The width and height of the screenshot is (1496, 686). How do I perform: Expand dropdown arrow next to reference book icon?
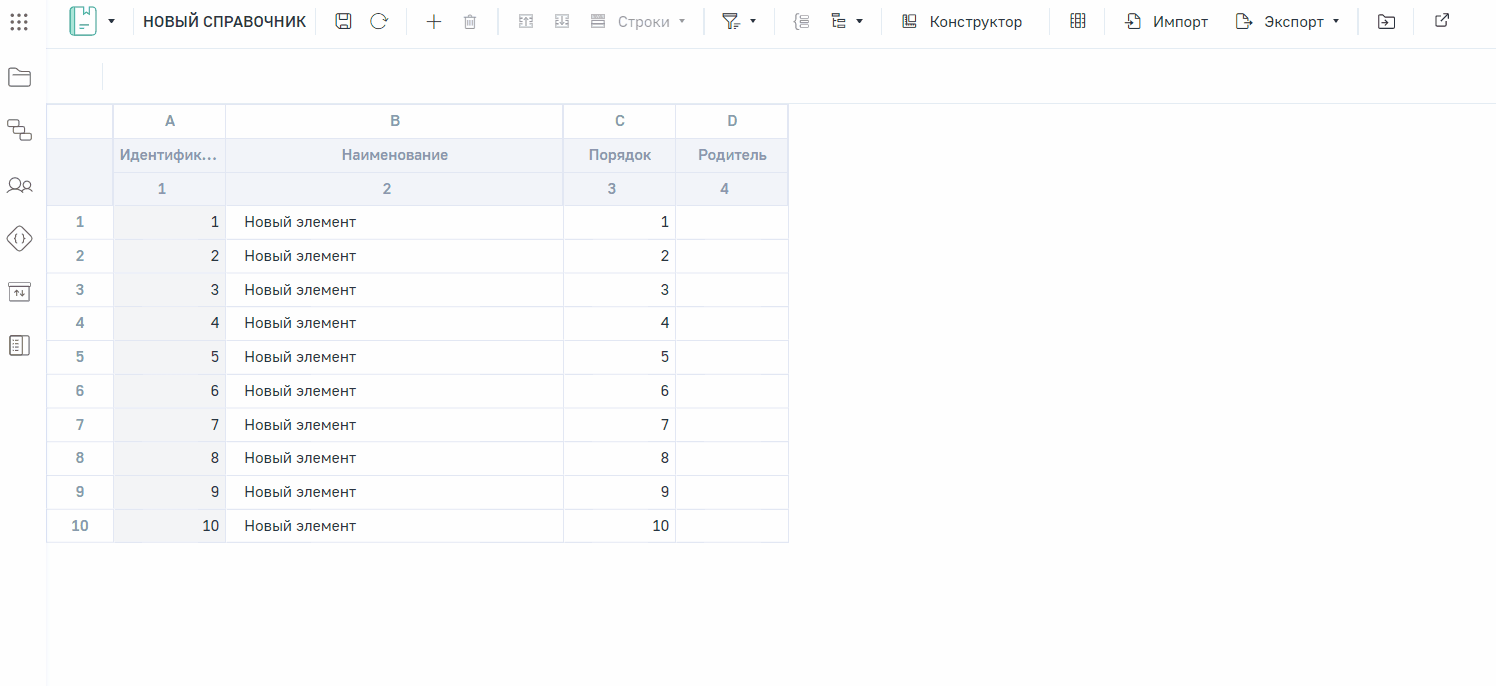(x=111, y=21)
